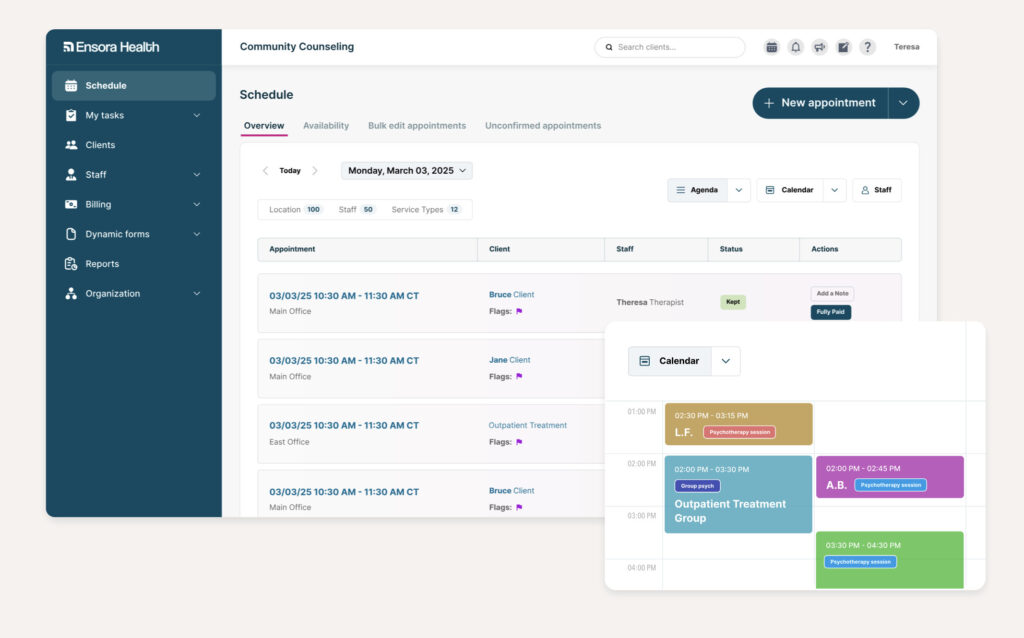1024x638 pixels.
Task: Open first Bruce Client link
Action: click(x=511, y=295)
